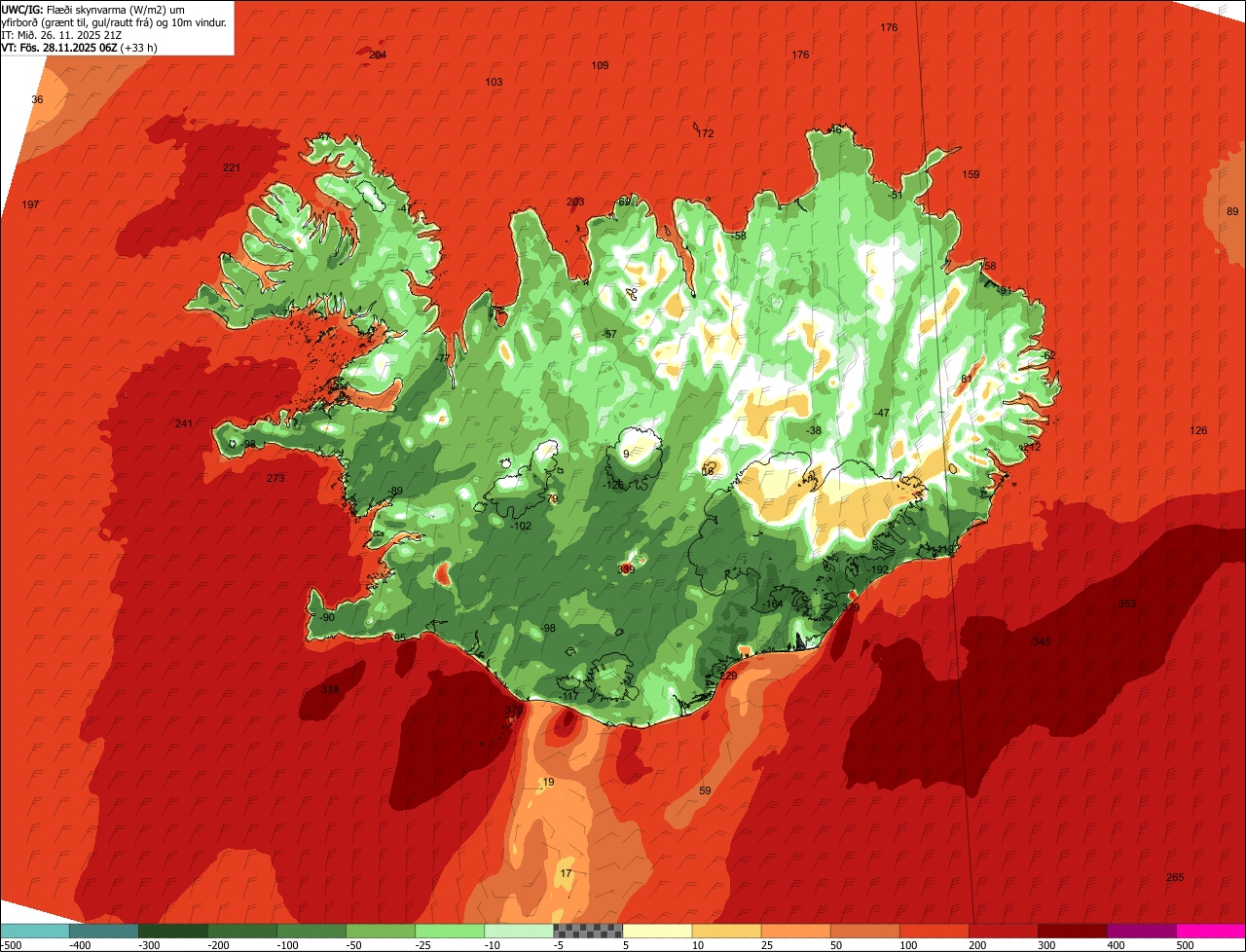Click the map value -102 in southwest Iceland
The width and height of the screenshot is (1246, 952).
[x=521, y=526]
